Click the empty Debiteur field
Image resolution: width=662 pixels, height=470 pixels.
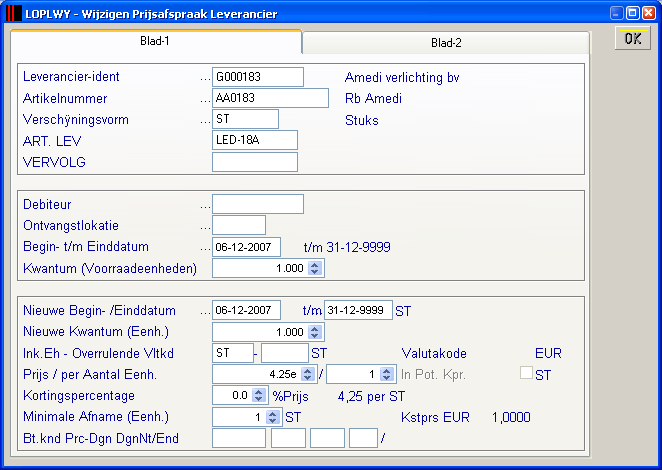tap(258, 204)
